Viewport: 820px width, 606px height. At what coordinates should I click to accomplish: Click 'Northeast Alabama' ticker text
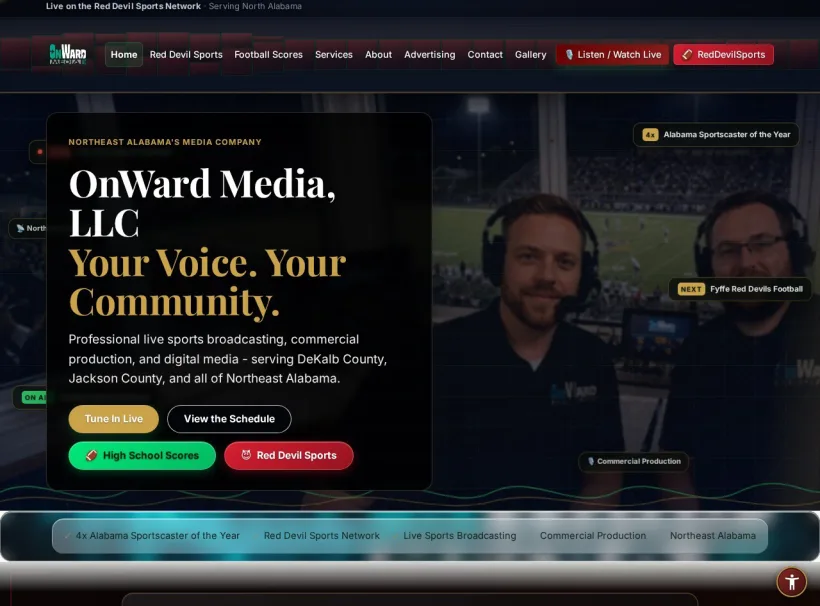pyautogui.click(x=713, y=535)
